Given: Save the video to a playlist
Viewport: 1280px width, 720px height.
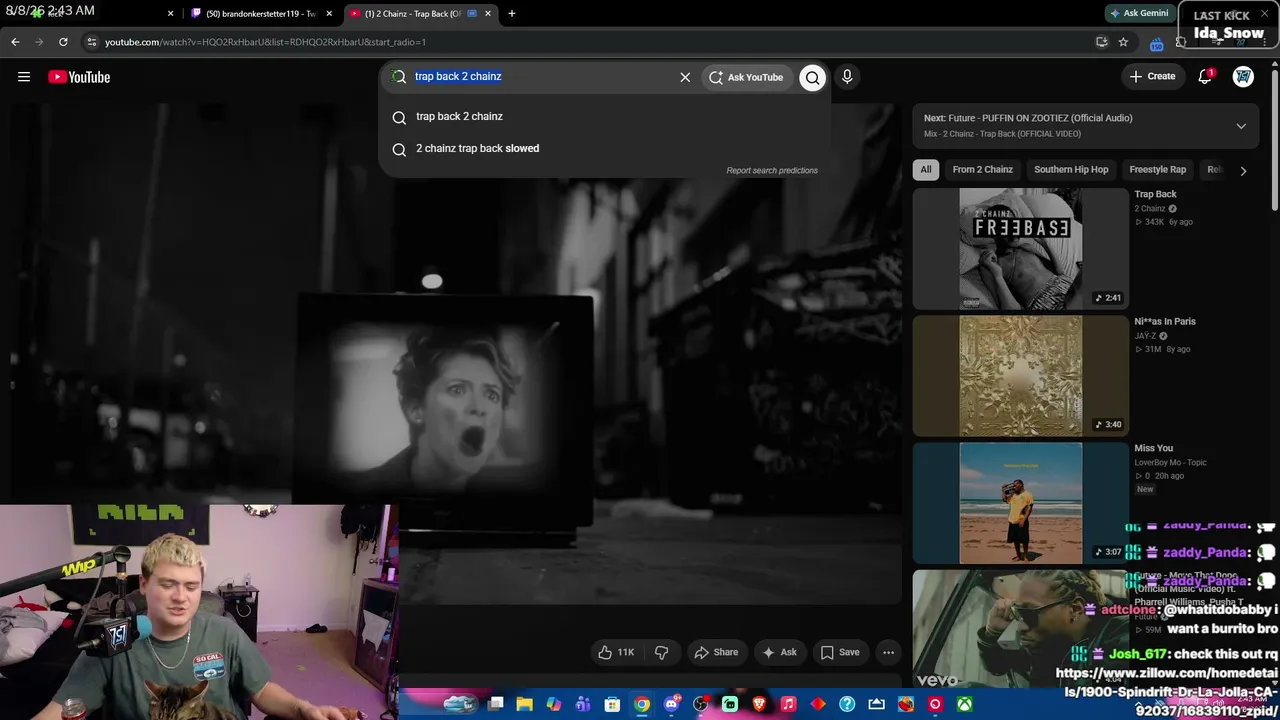Looking at the screenshot, I should 840,652.
